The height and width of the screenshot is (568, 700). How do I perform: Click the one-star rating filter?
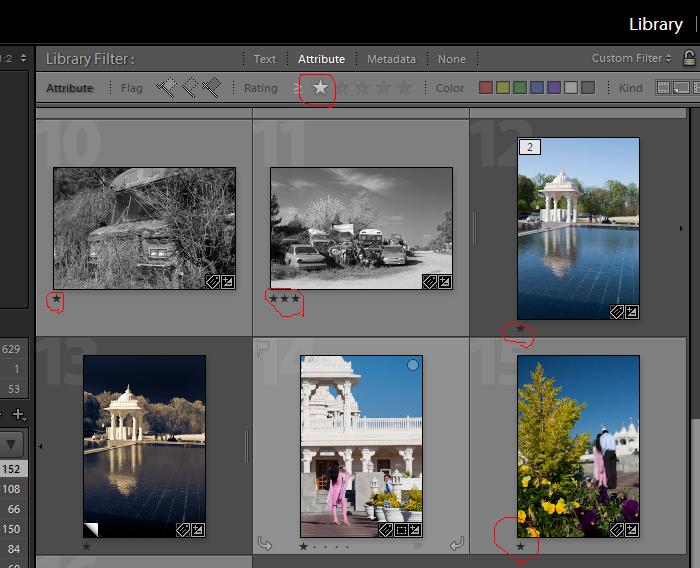point(320,88)
